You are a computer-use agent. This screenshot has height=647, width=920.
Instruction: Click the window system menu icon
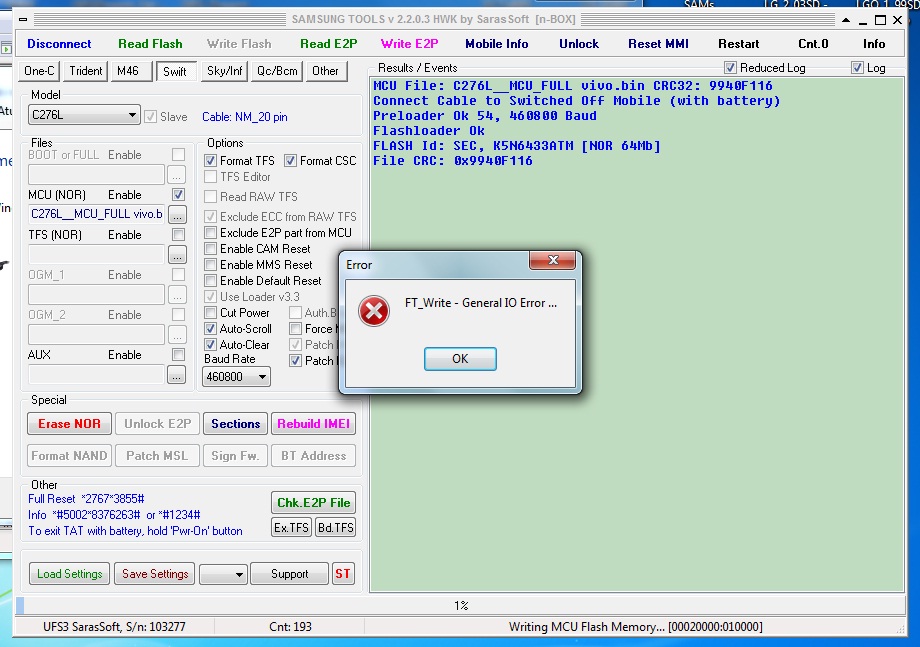(x=23, y=19)
